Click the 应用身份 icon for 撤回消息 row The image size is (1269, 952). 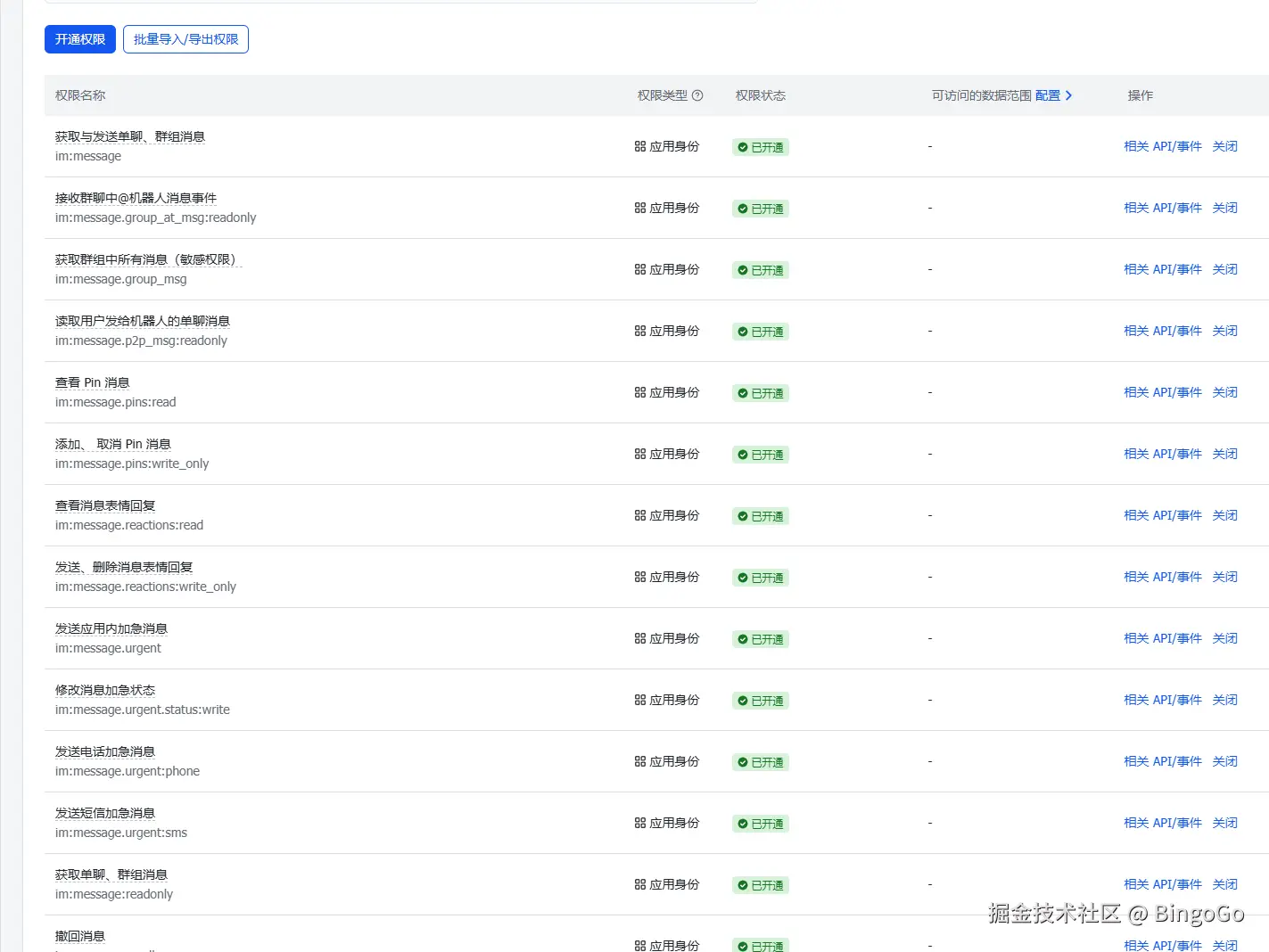pyautogui.click(x=640, y=945)
